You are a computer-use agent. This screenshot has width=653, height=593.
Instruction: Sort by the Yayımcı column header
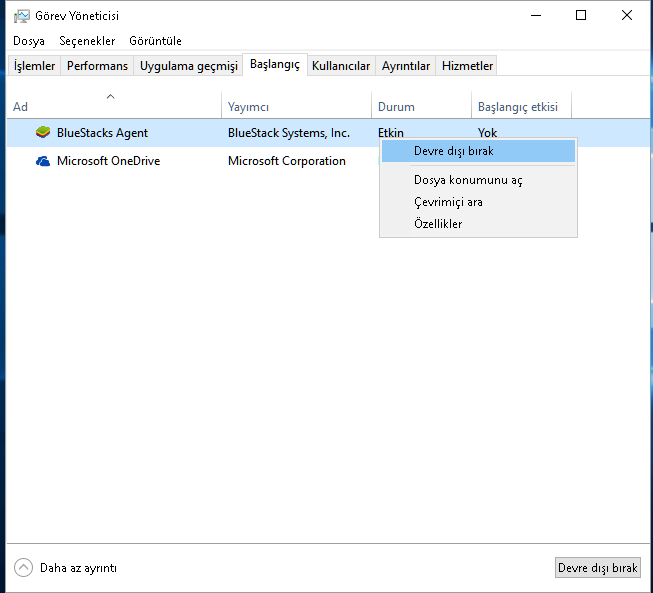[x=249, y=107]
